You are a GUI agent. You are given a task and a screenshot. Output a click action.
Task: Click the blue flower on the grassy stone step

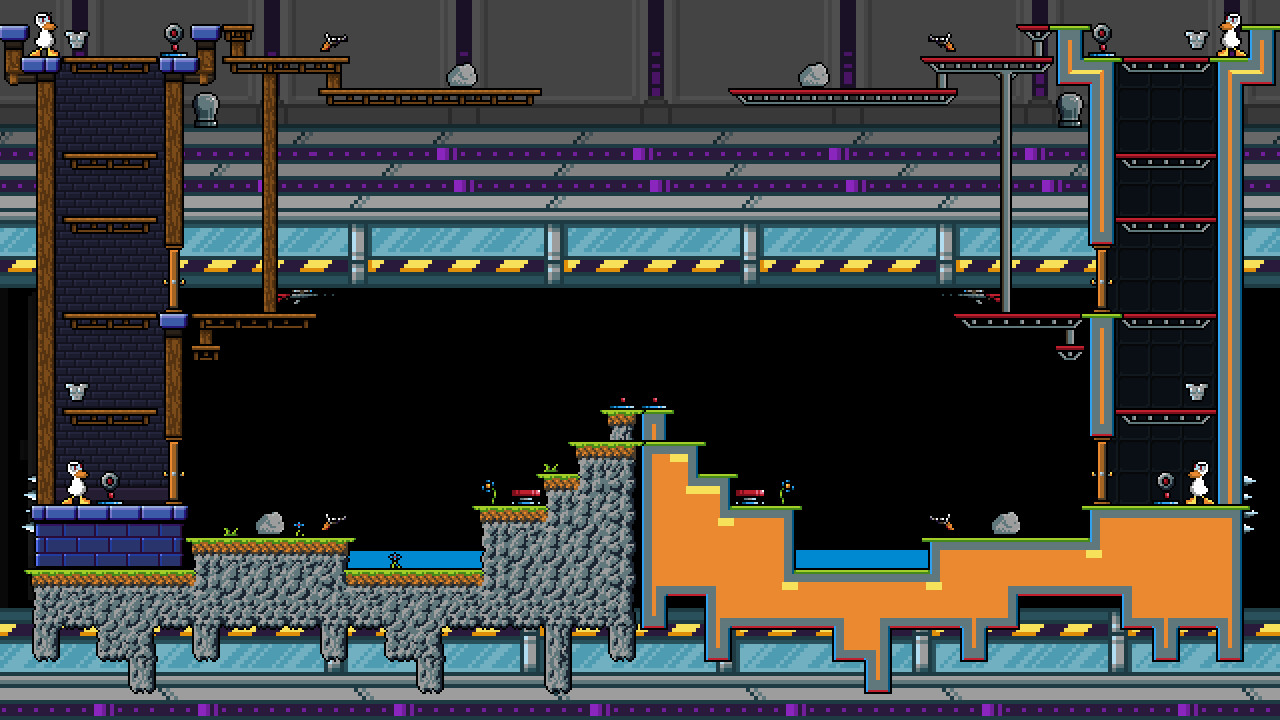click(x=490, y=492)
